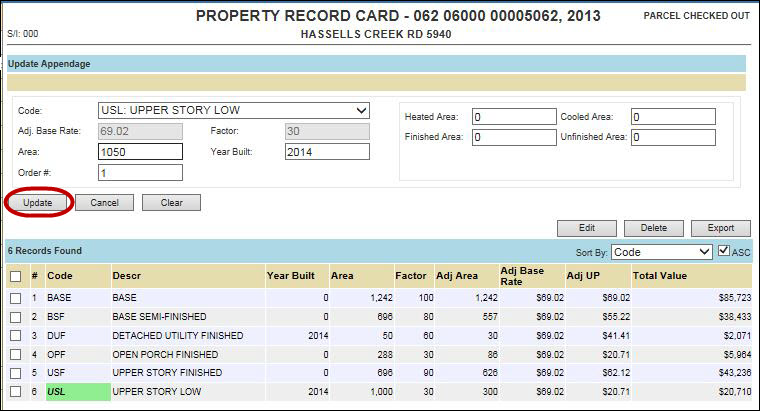The width and height of the screenshot is (760, 411).
Task: Click the Update button
Action: click(x=37, y=203)
